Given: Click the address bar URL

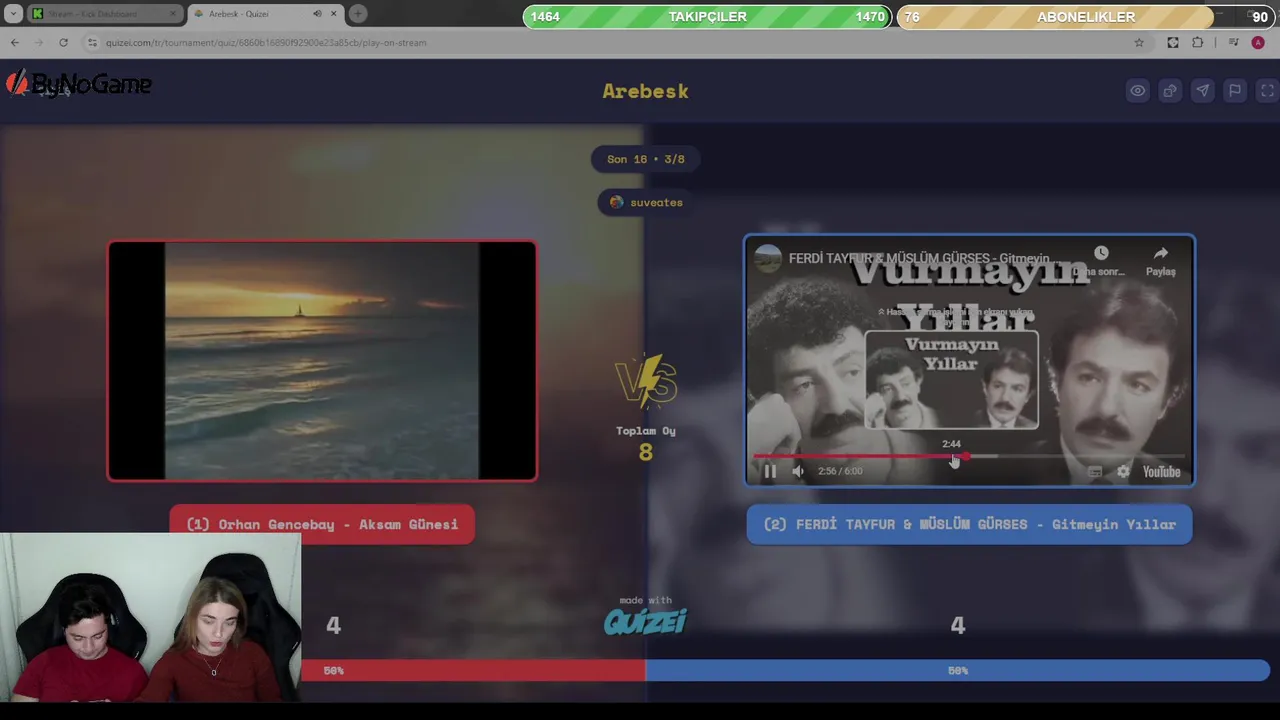Looking at the screenshot, I should tap(266, 42).
